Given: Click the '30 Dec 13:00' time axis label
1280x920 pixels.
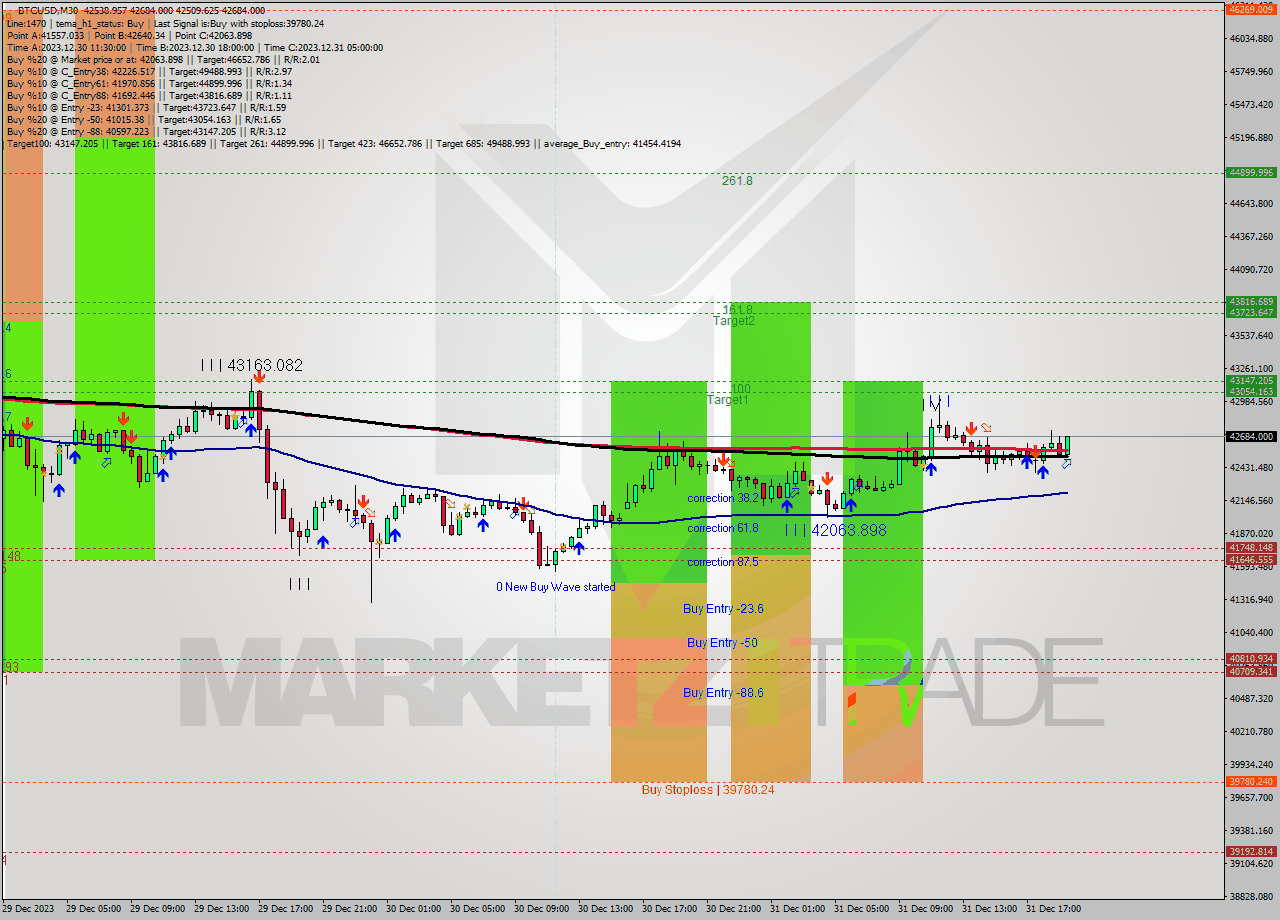Looking at the screenshot, I should pyautogui.click(x=606, y=909).
